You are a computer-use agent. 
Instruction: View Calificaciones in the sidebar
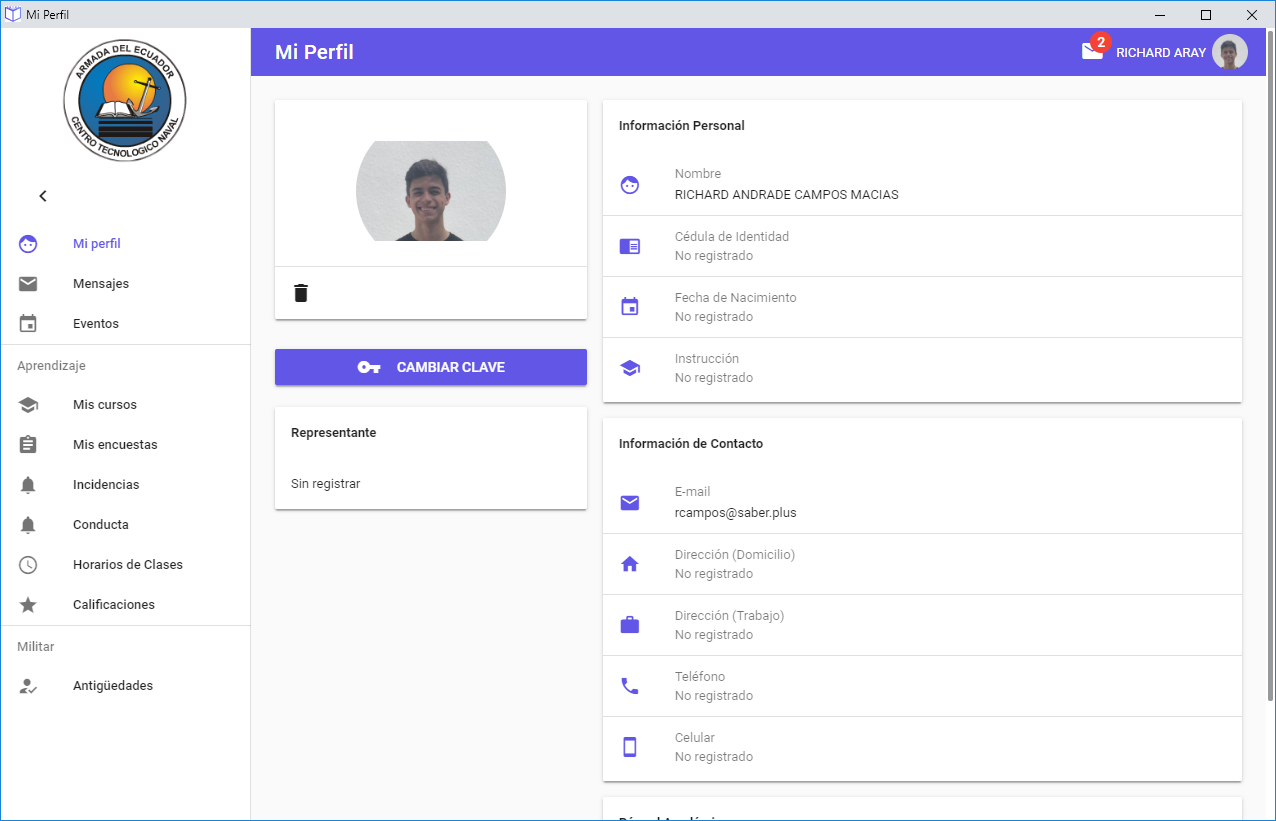point(114,605)
